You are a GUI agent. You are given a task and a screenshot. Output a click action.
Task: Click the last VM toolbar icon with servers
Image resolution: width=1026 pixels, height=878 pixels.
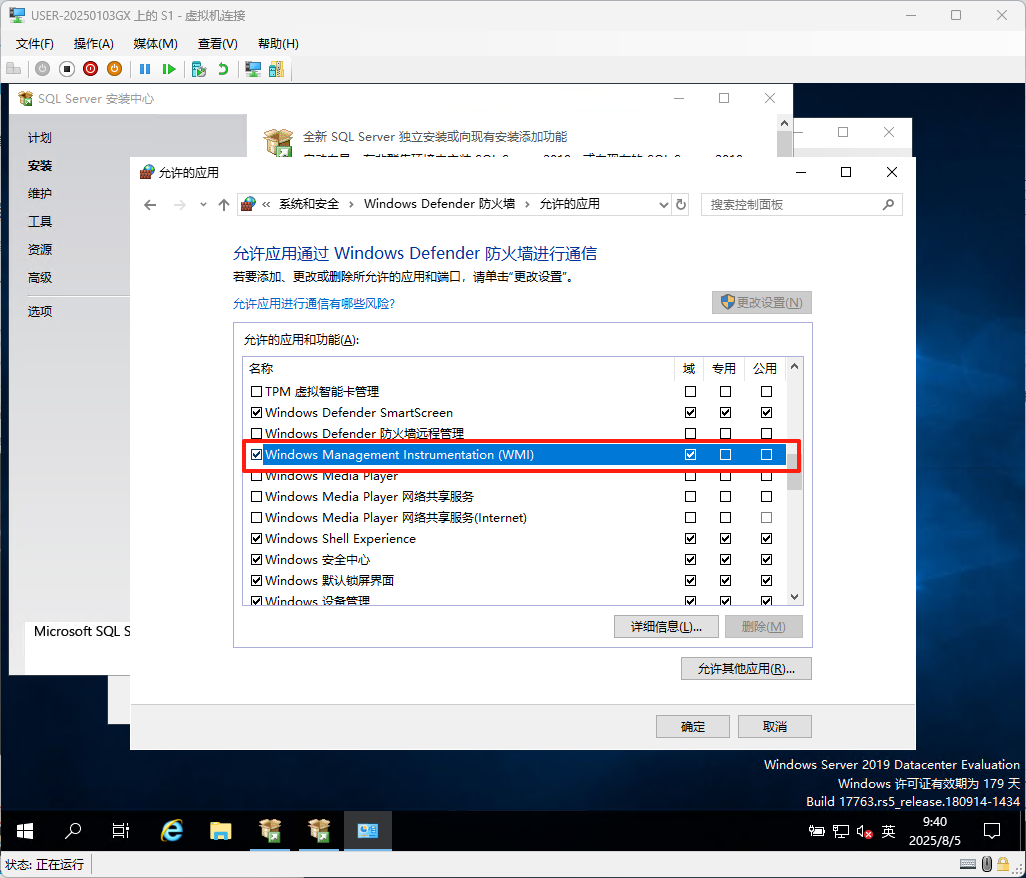click(276, 69)
